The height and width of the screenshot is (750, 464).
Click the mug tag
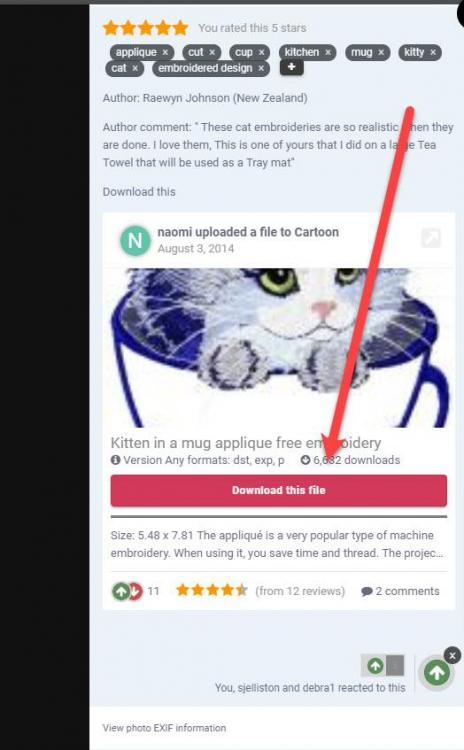point(362,52)
